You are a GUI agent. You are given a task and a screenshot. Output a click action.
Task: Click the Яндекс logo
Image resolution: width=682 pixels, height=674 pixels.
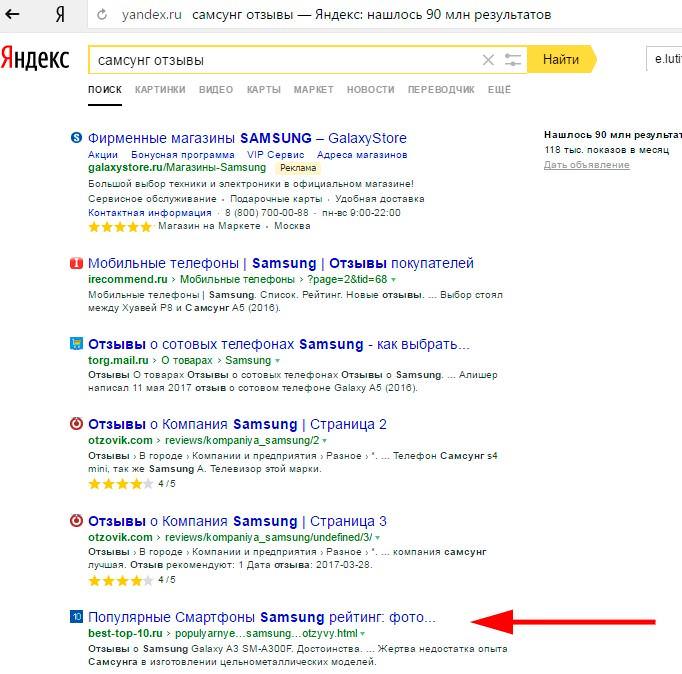(x=35, y=58)
